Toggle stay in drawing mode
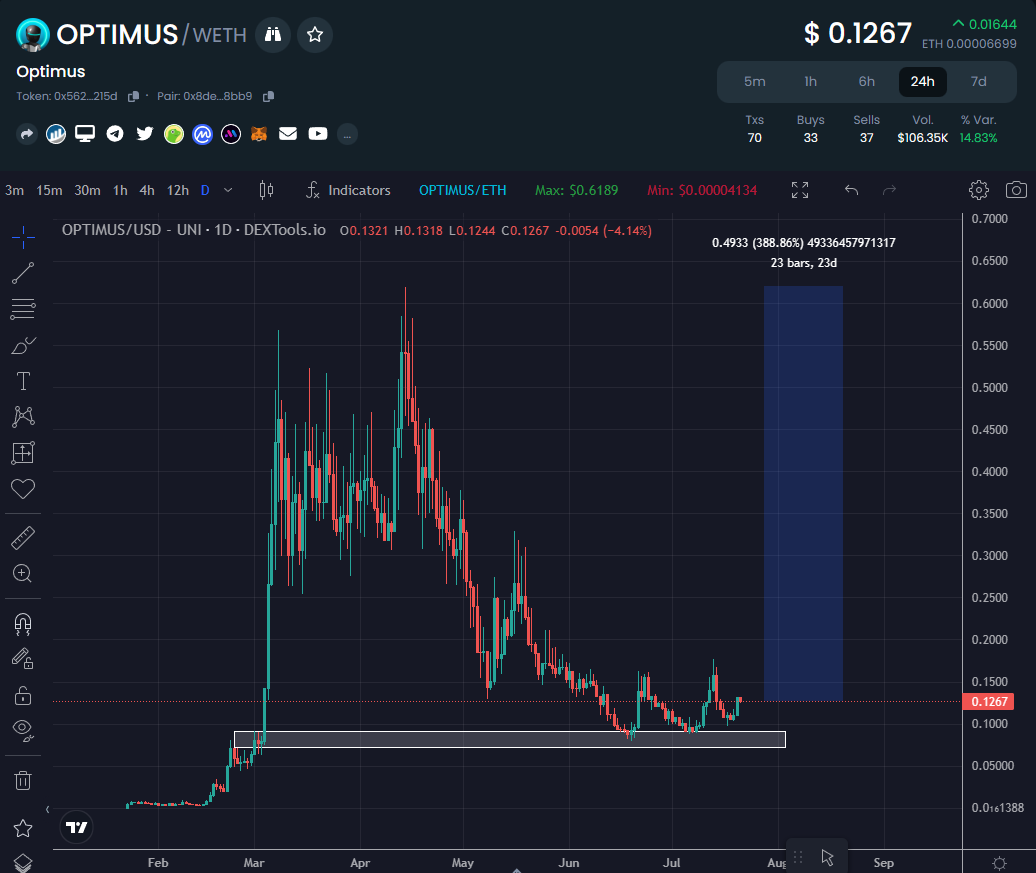 (x=23, y=658)
